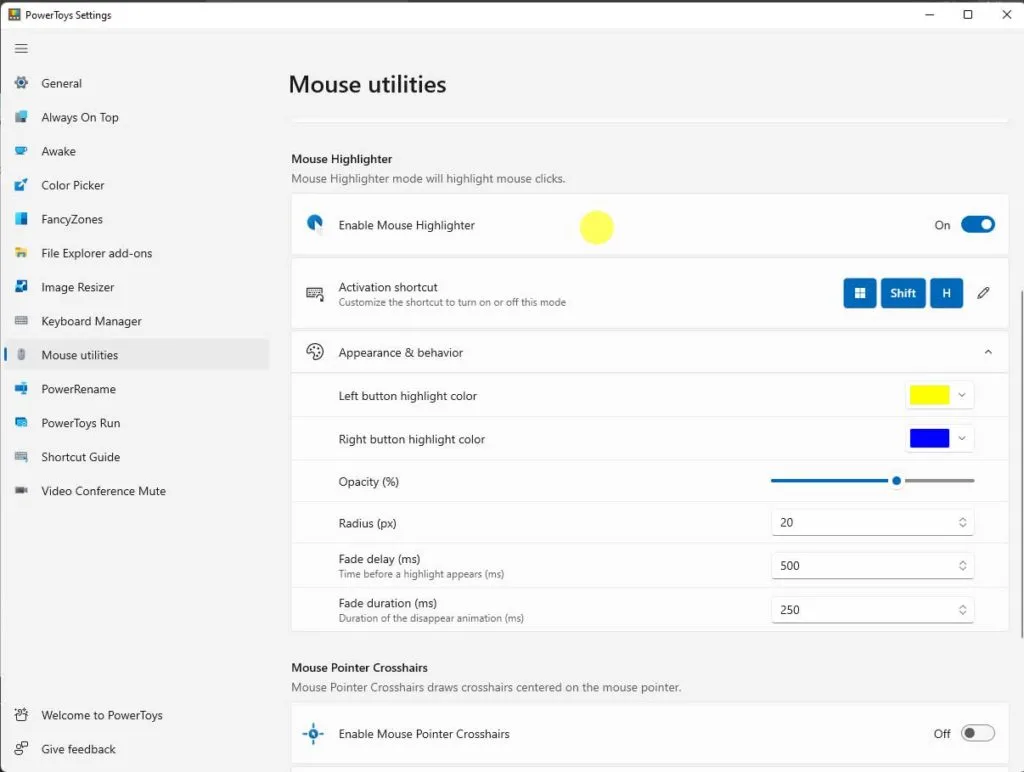Viewport: 1024px width, 772px height.
Task: Click the Mouse Highlighter cursor icon
Action: click(315, 225)
